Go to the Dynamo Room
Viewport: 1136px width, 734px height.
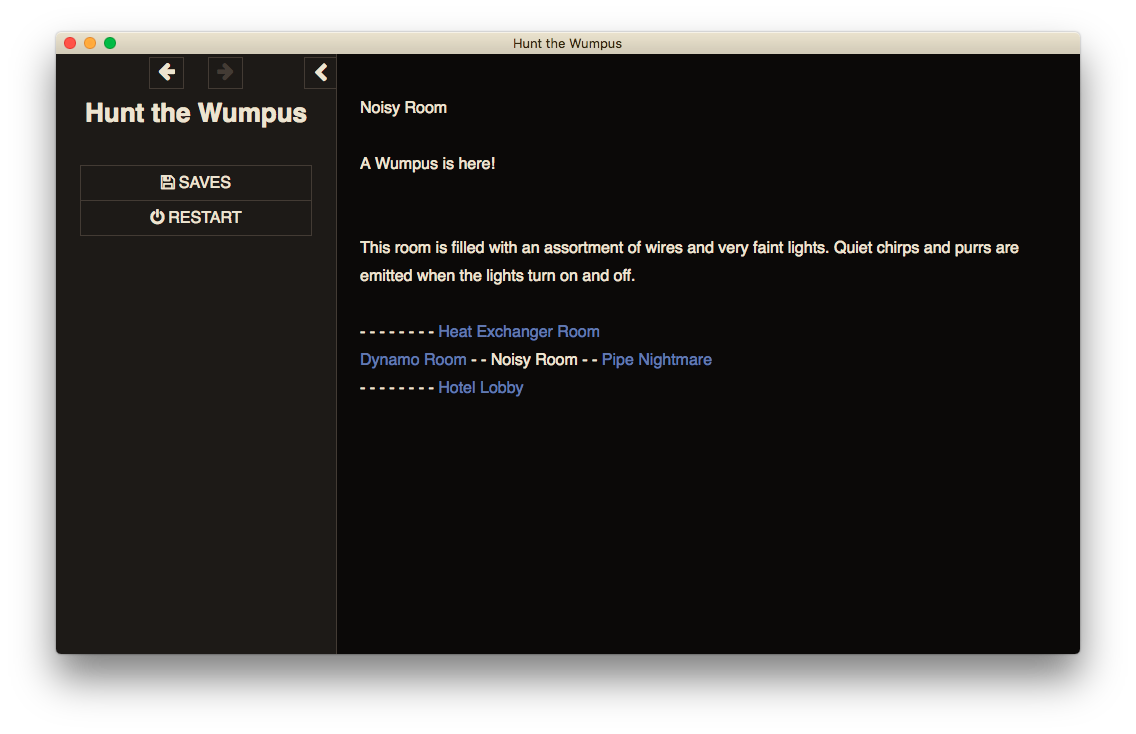tap(413, 360)
